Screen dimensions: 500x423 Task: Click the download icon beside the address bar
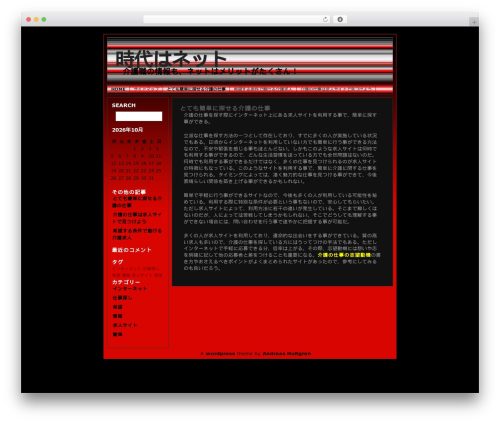(x=340, y=19)
